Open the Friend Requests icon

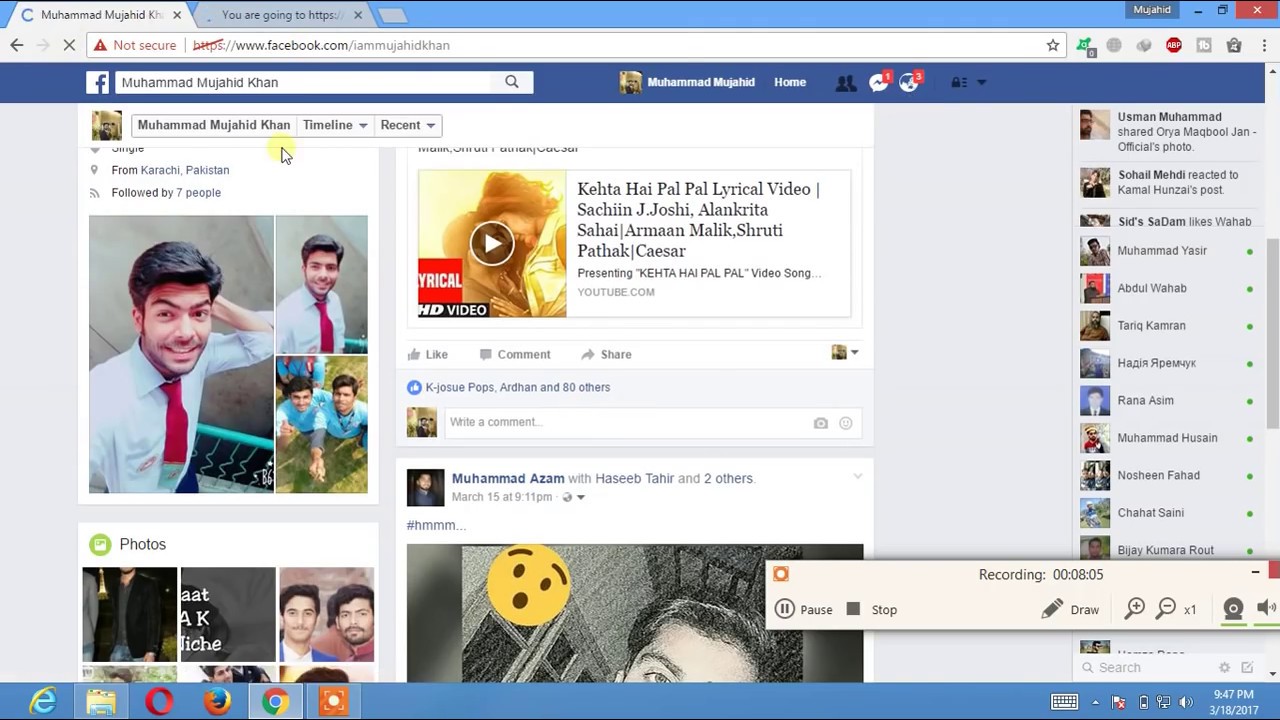coord(846,83)
